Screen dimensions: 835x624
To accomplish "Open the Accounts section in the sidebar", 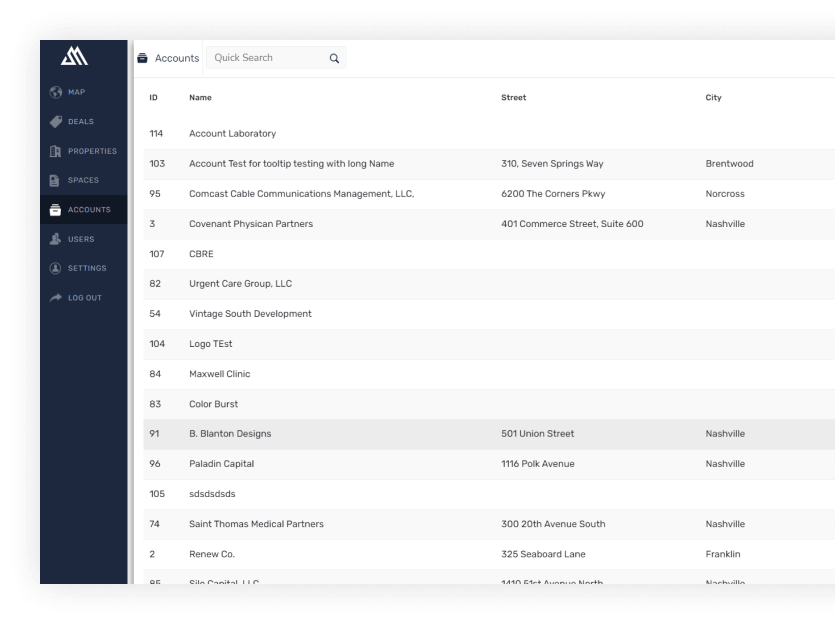I will point(88,210).
